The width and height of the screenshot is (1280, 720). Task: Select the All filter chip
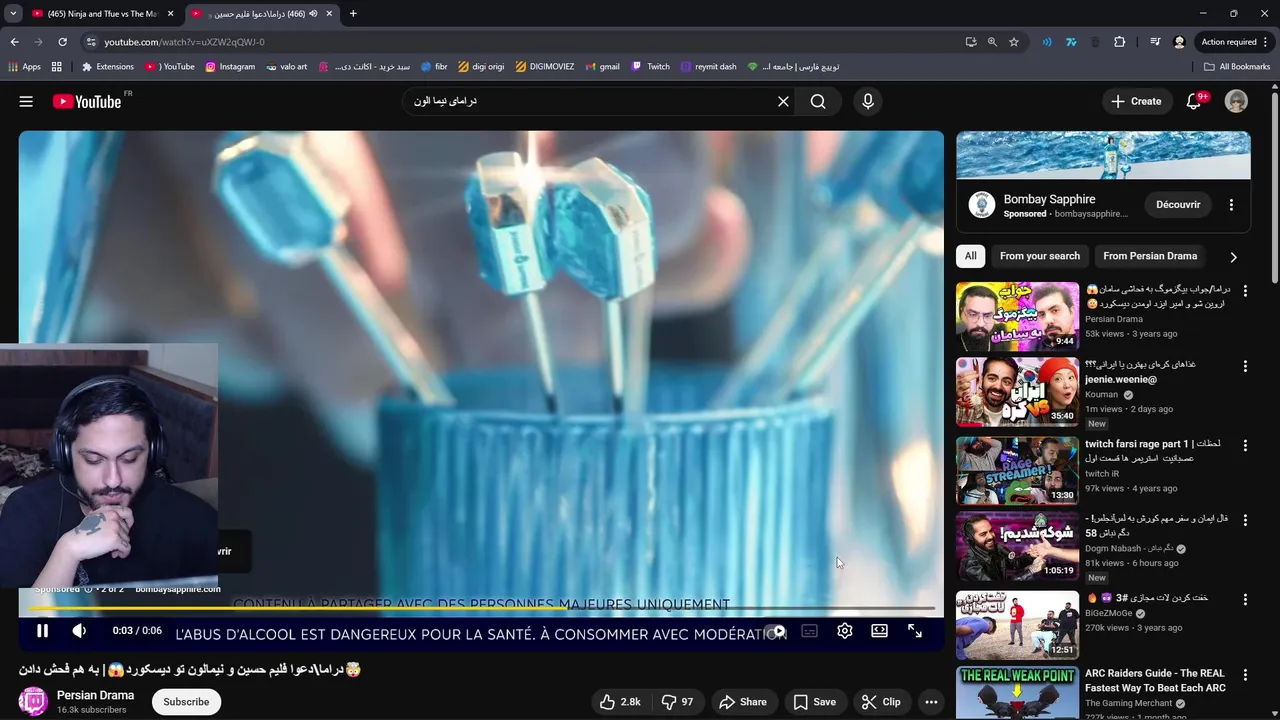point(970,256)
